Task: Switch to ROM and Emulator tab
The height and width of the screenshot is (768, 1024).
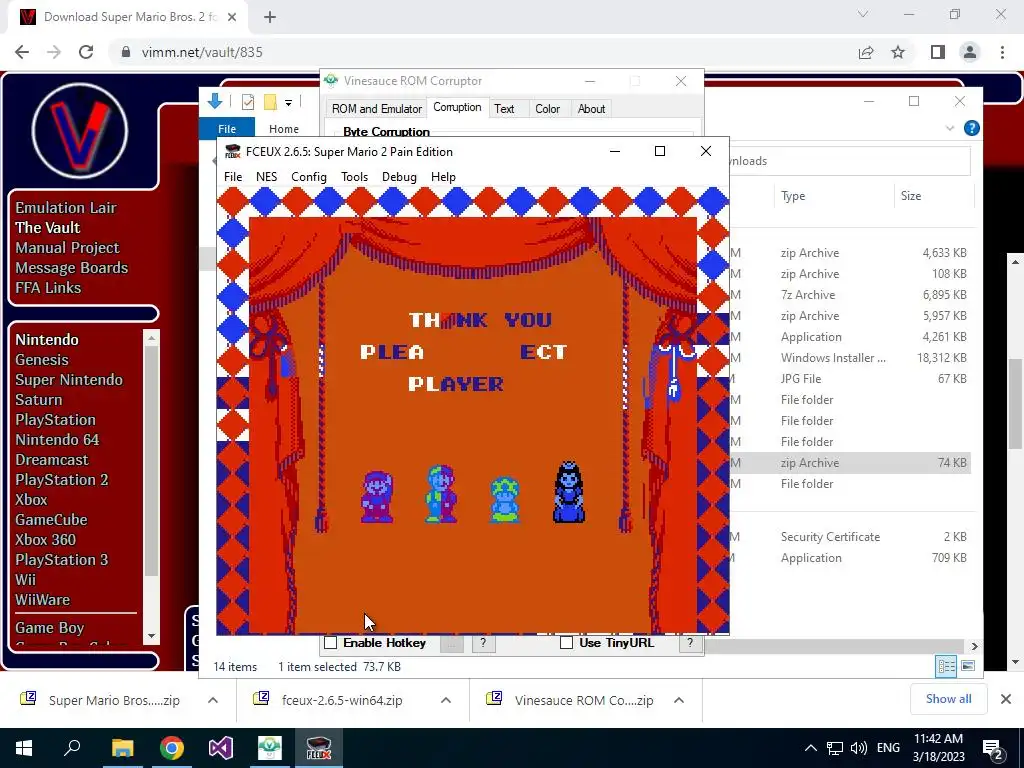Action: click(377, 109)
